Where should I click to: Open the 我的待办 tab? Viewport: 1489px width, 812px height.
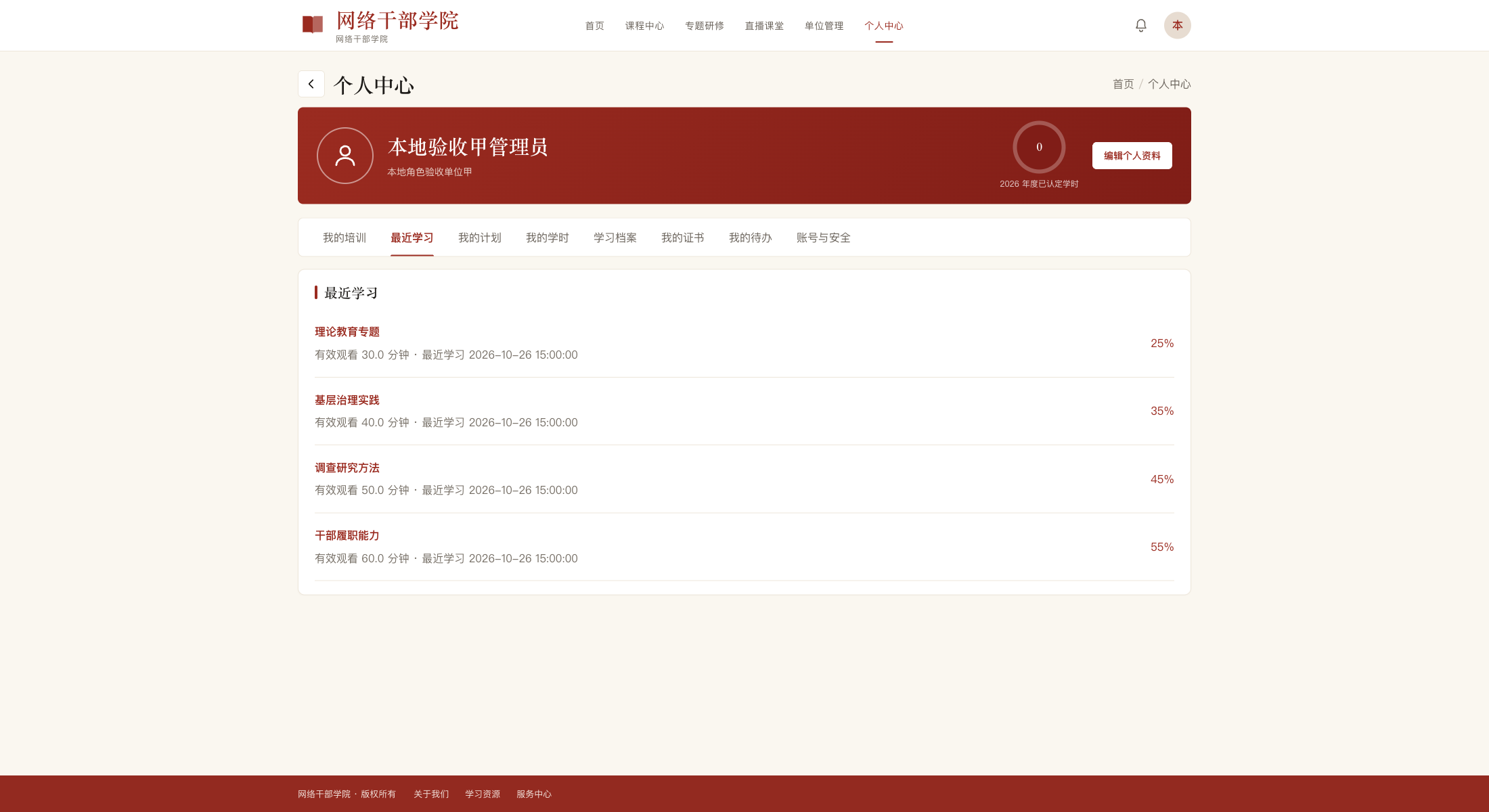click(751, 238)
